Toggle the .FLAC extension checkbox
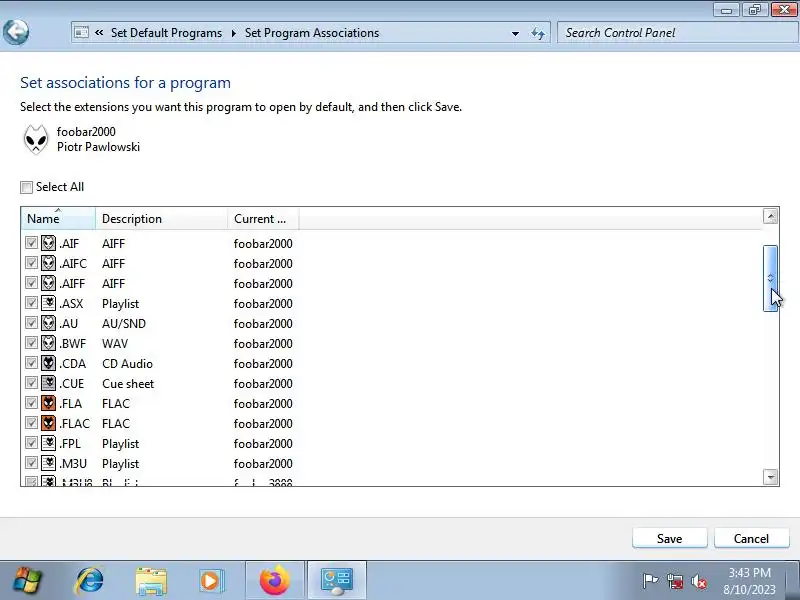Viewport: 800px width, 600px height. coord(31,423)
